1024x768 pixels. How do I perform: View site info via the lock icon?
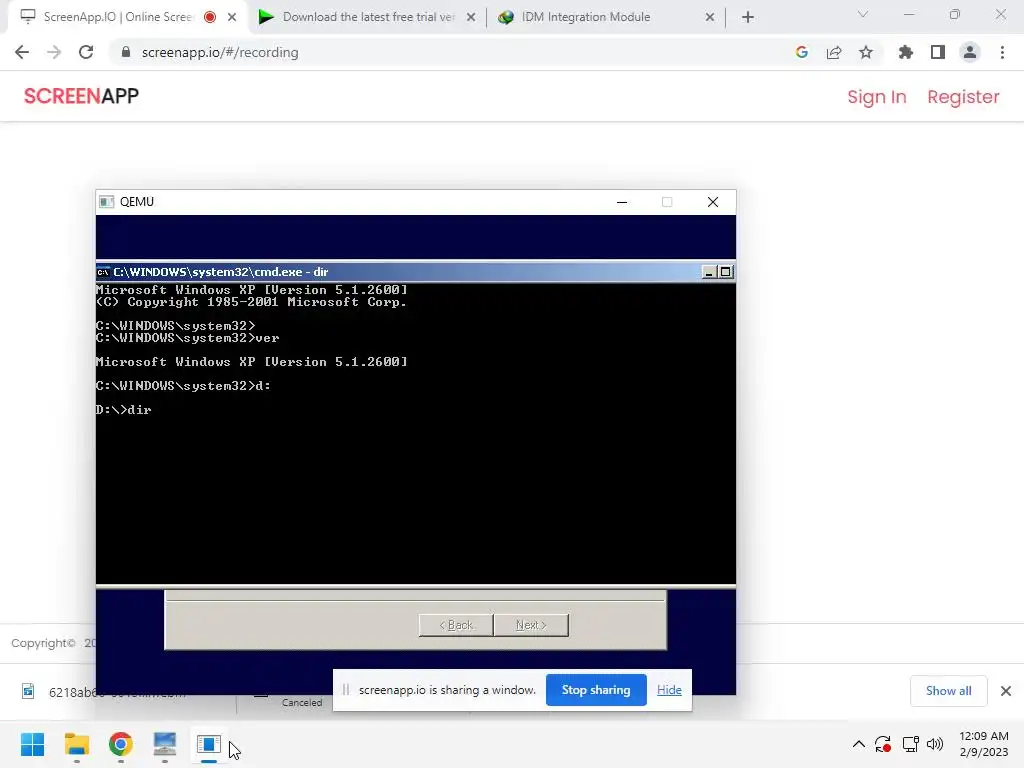[126, 52]
